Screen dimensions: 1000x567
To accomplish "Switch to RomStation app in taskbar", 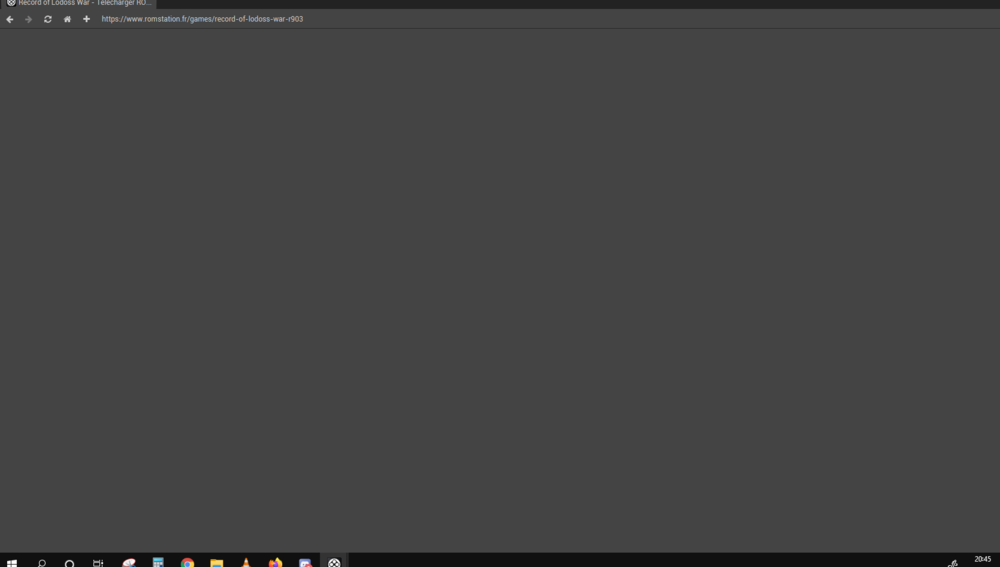I will [x=334, y=563].
